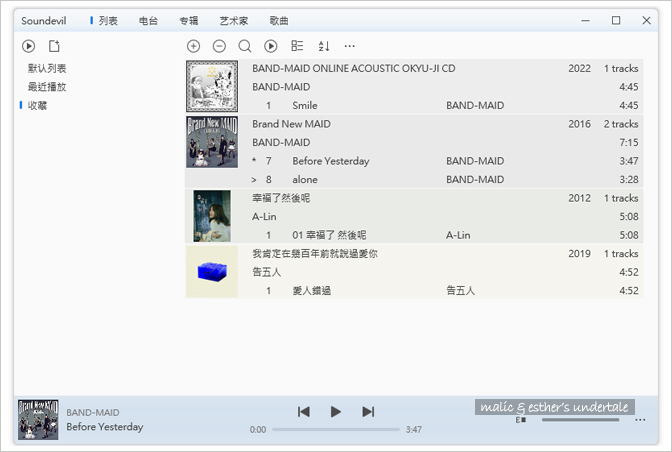Switch to the 列表 tab
Image resolution: width=672 pixels, height=452 pixels.
coord(108,21)
